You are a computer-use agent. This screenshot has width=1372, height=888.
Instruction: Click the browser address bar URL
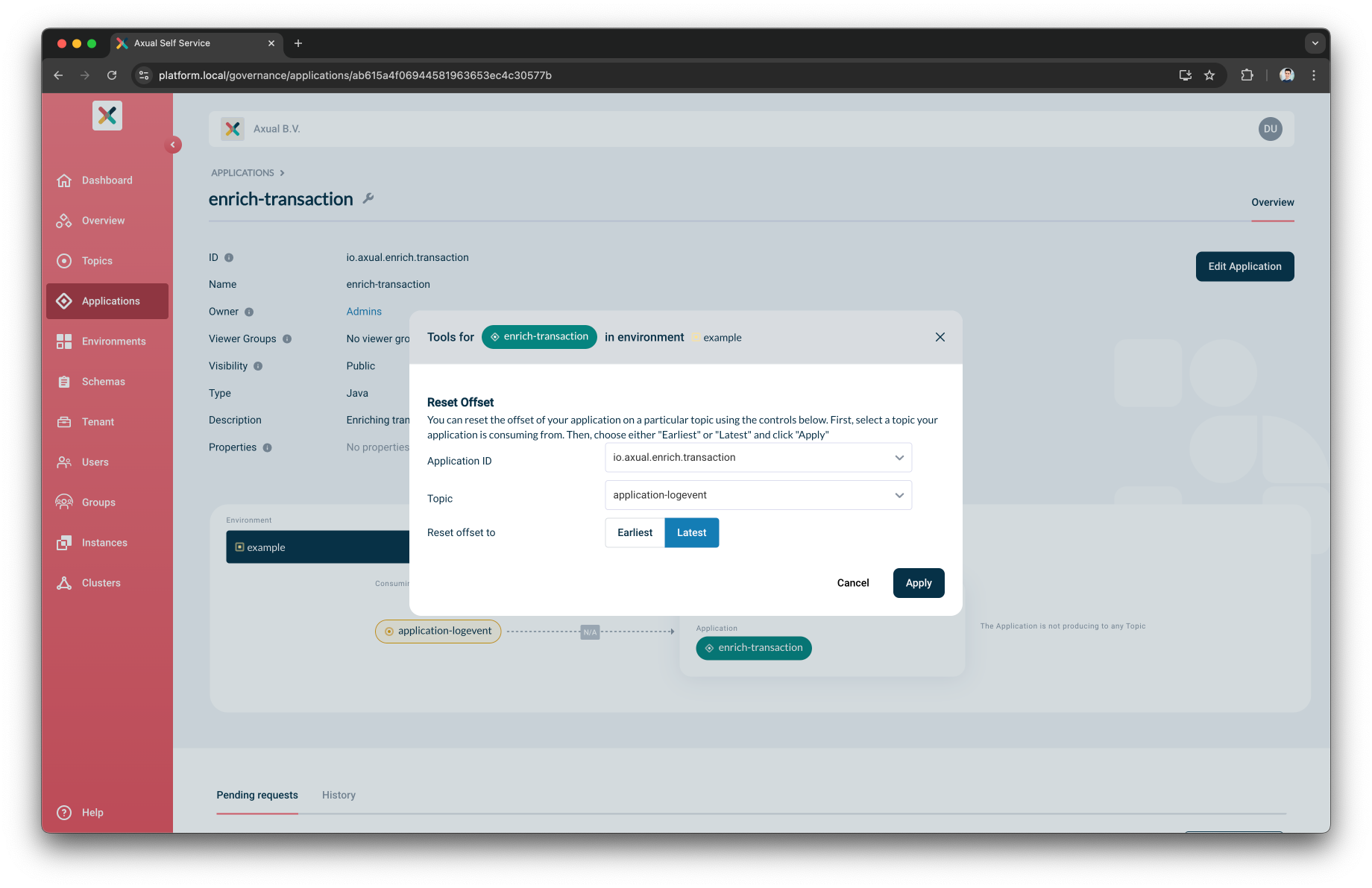(355, 75)
